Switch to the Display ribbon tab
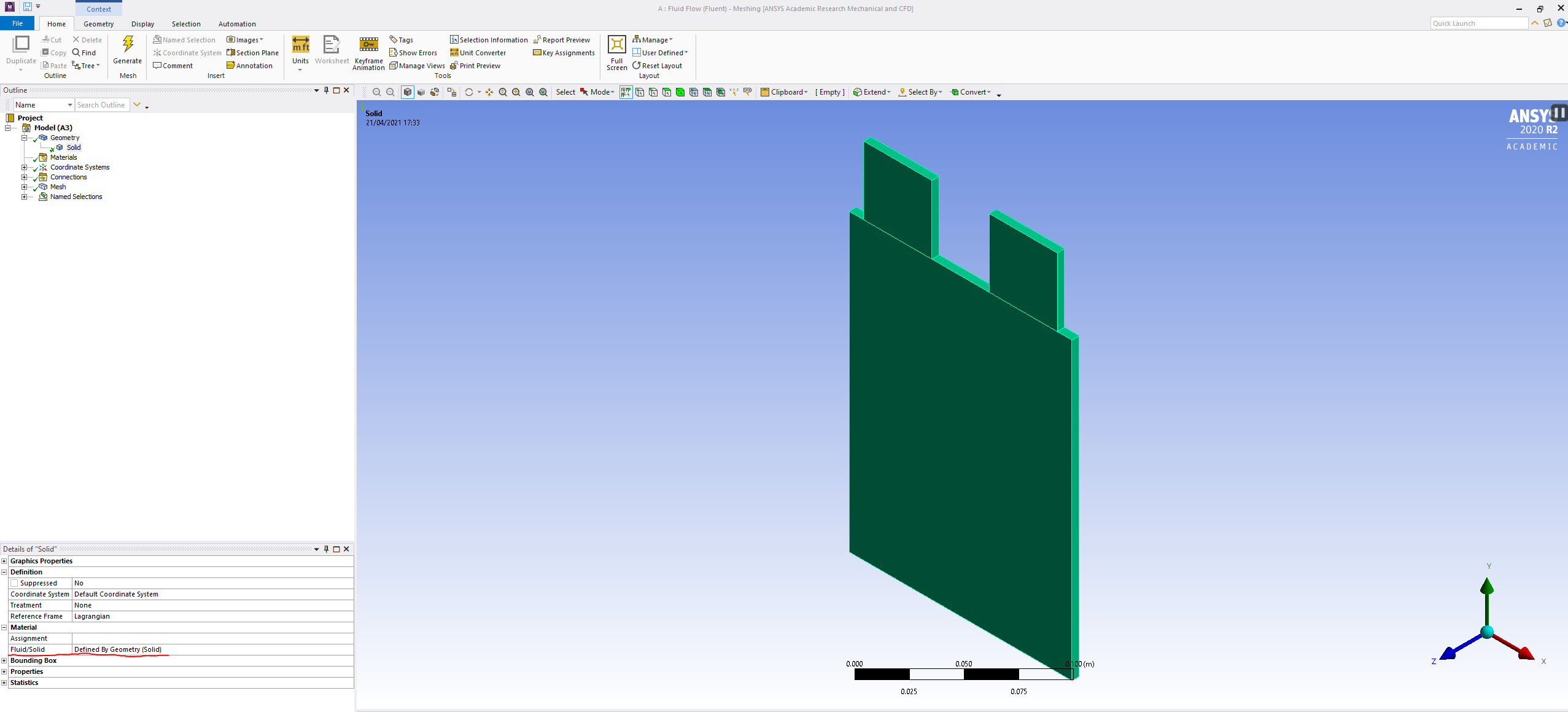The image size is (1568, 712). [142, 24]
